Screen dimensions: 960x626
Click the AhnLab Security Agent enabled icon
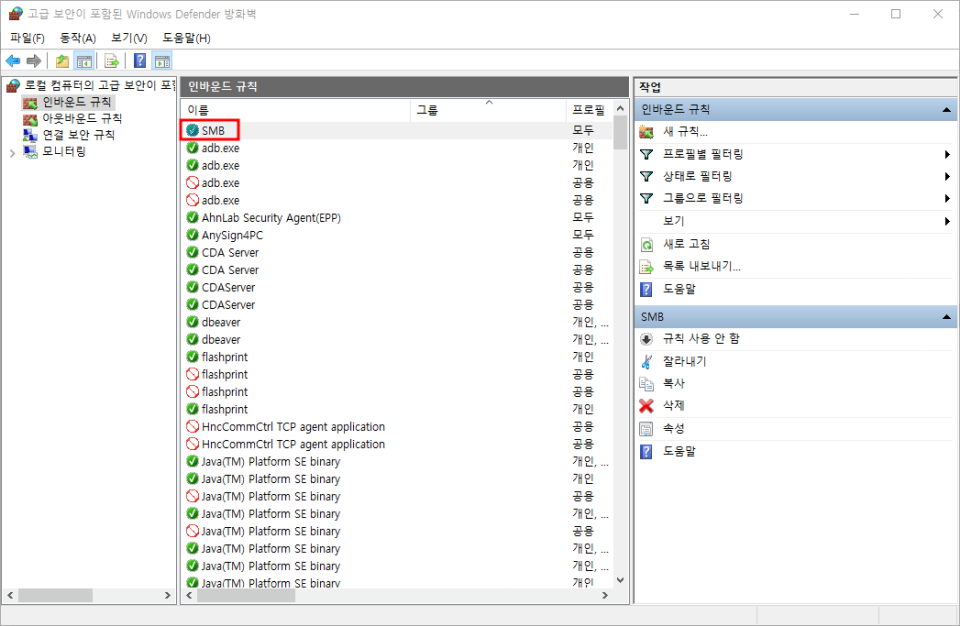[x=193, y=217]
